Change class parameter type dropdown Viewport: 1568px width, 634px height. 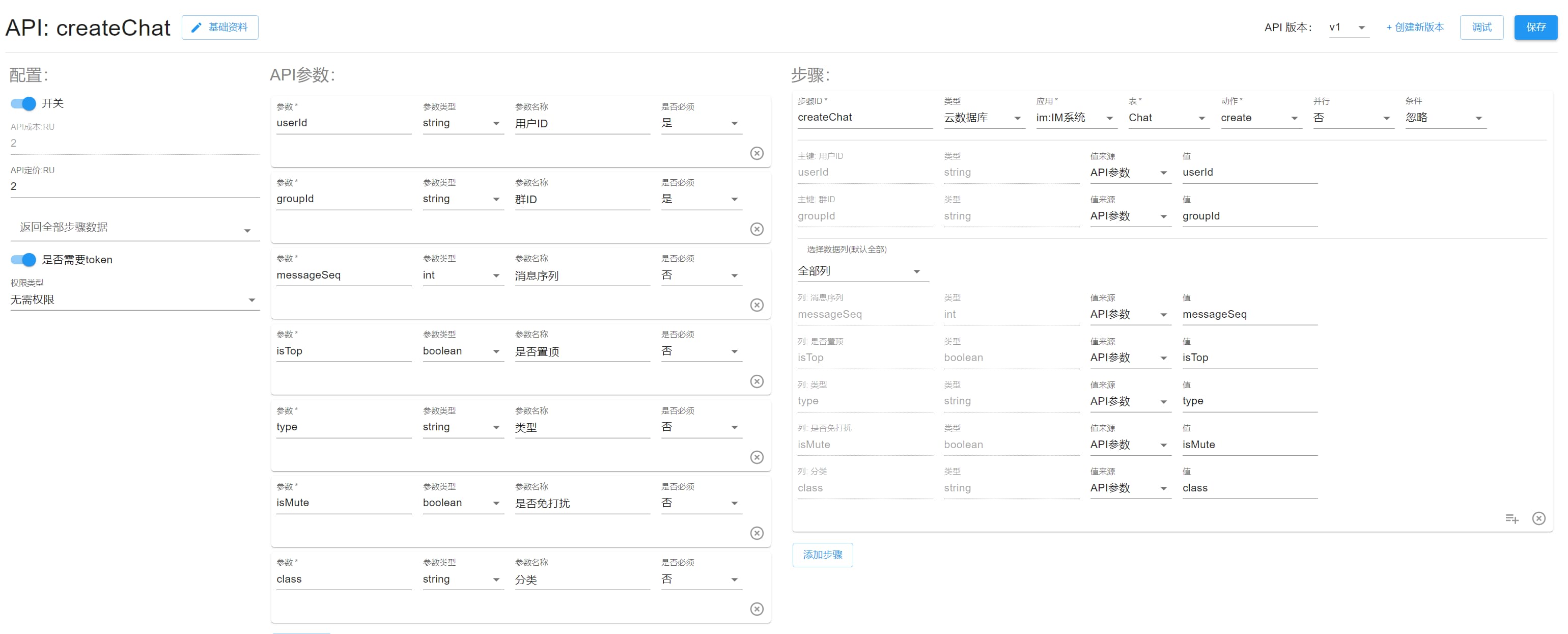click(x=463, y=579)
